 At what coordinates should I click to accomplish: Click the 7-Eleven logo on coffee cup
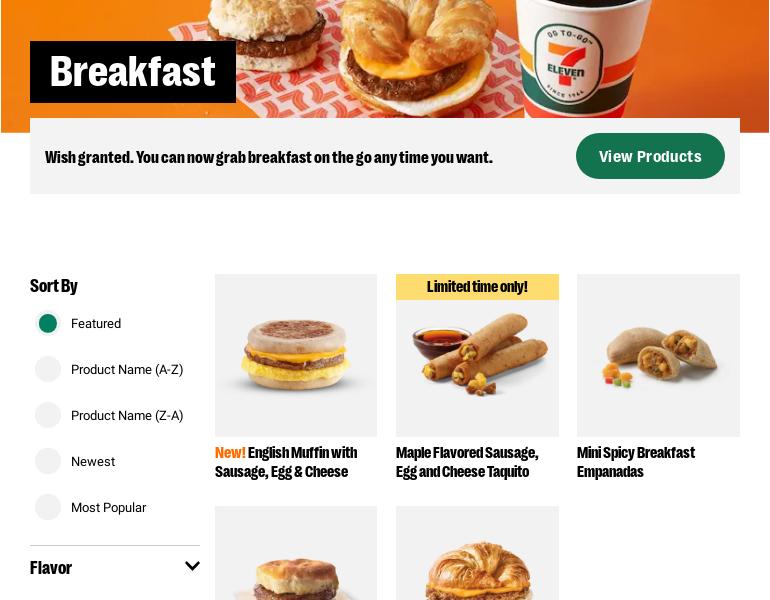click(567, 64)
